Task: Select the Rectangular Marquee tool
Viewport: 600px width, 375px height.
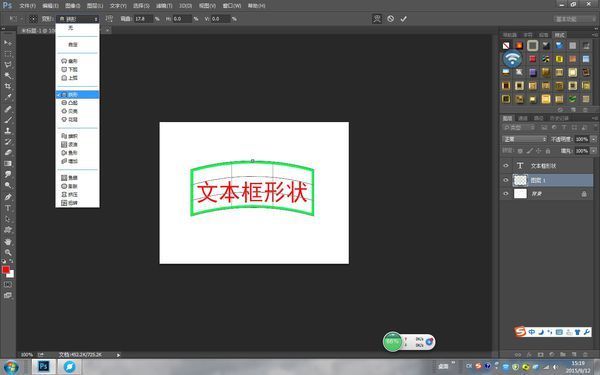Action: (x=8, y=54)
